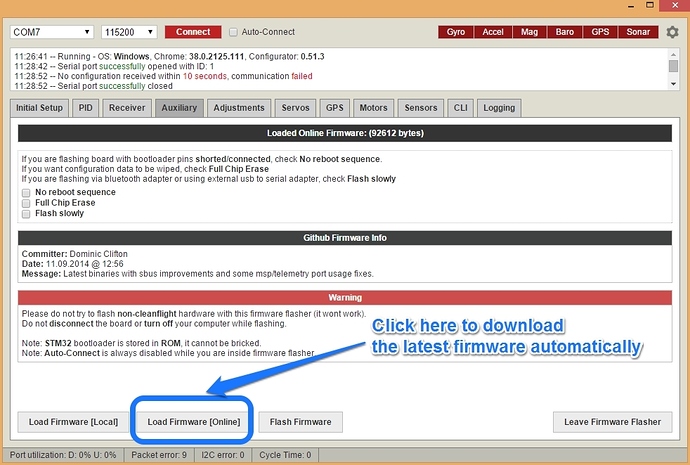Image resolution: width=690 pixels, height=465 pixels.
Task: Switch to the Logging tab
Action: pos(499,108)
